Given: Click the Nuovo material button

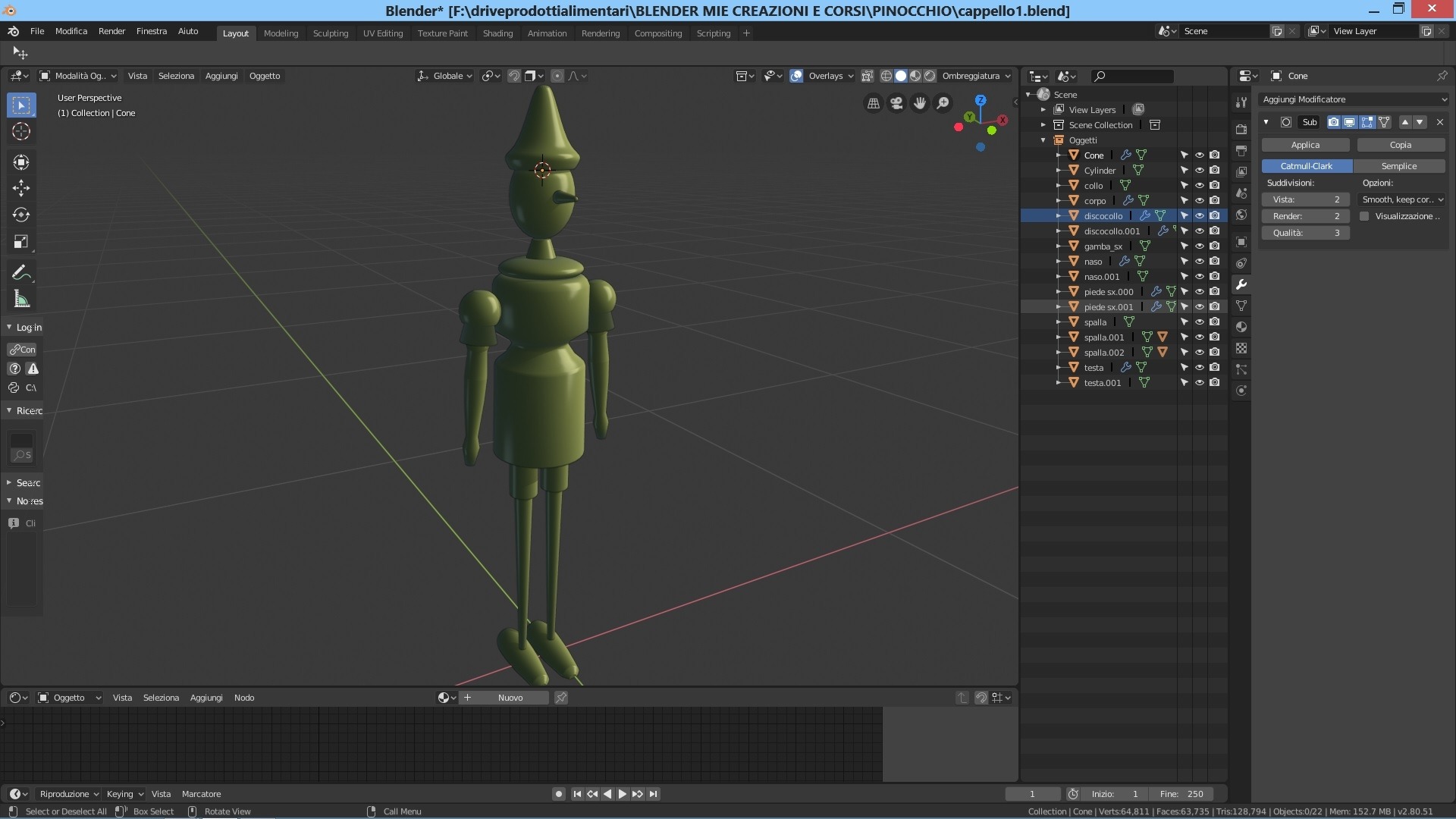Looking at the screenshot, I should tap(510, 698).
